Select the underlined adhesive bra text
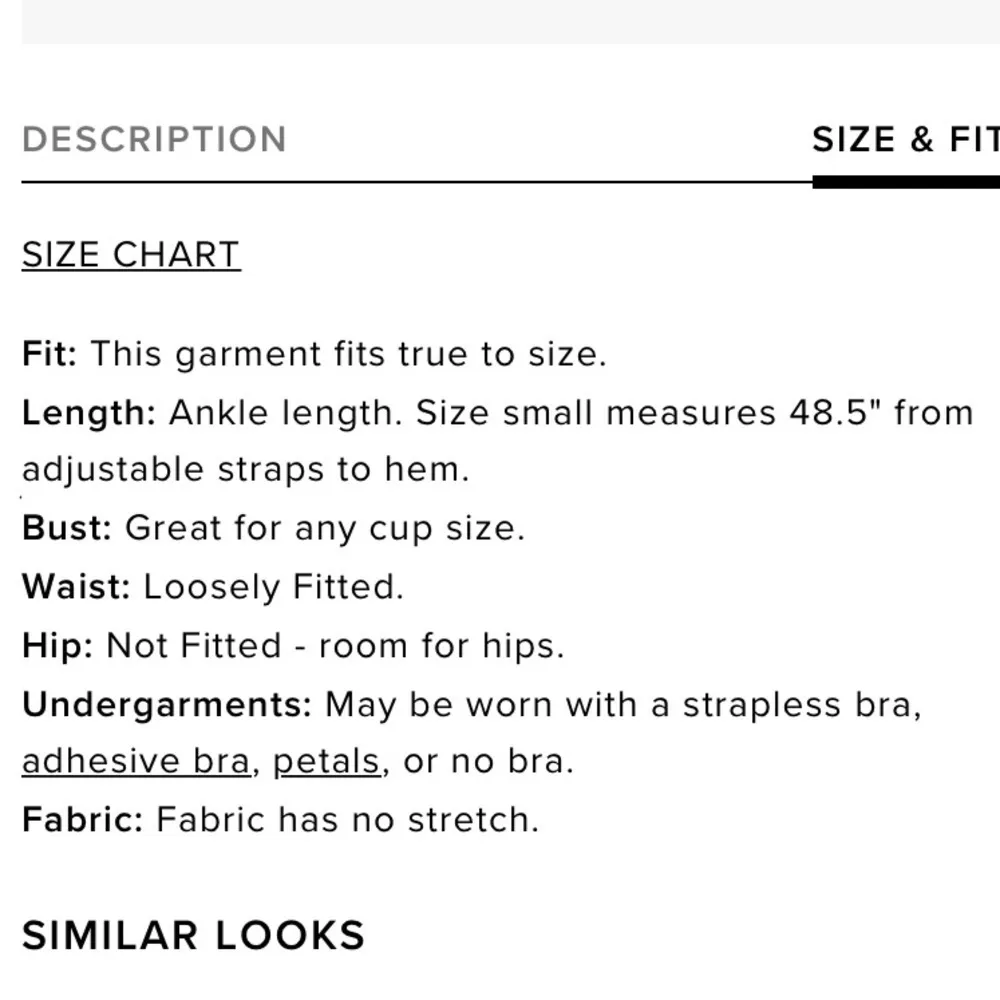 tap(135, 761)
